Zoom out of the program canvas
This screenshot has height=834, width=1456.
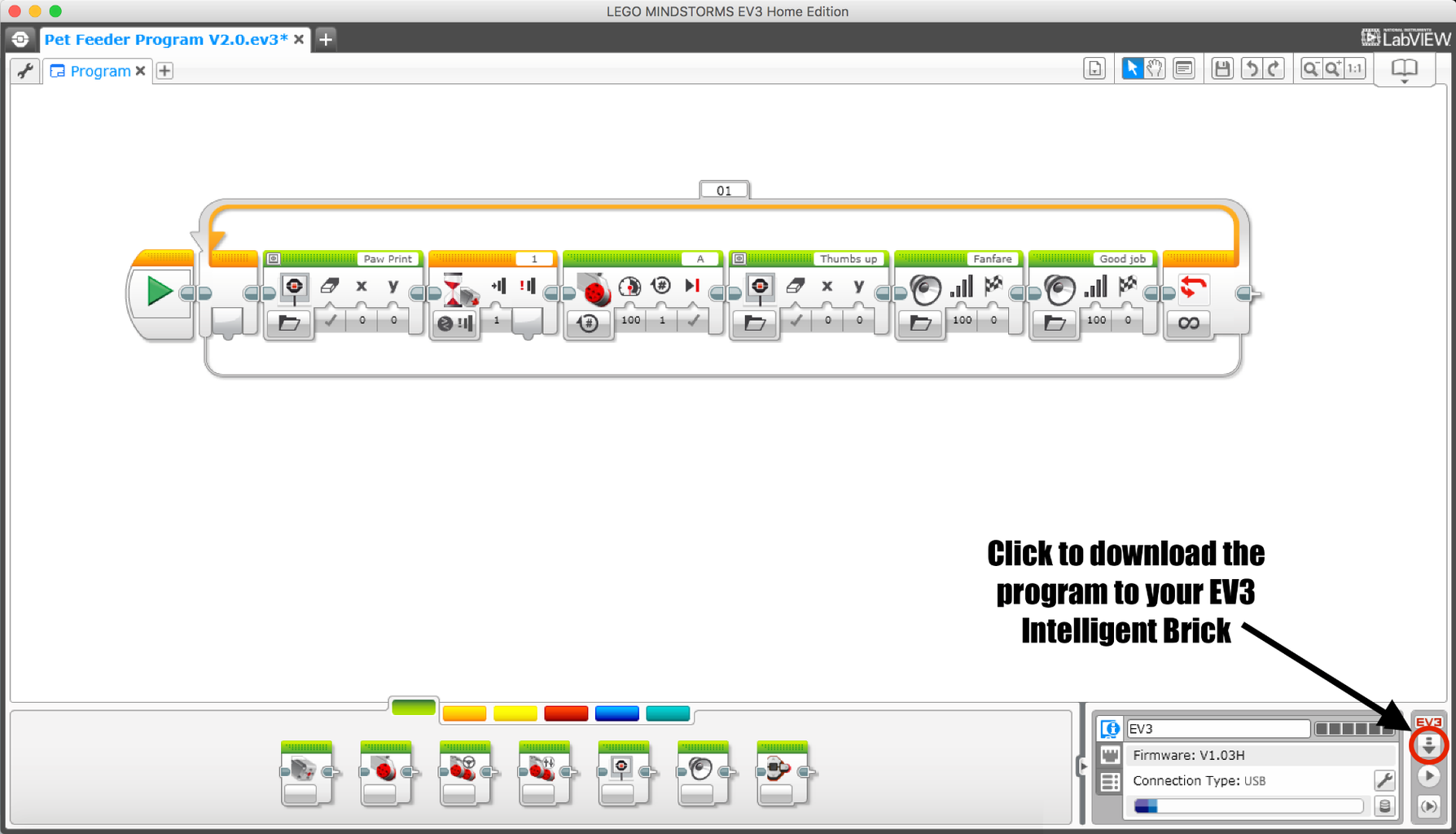(x=1310, y=68)
